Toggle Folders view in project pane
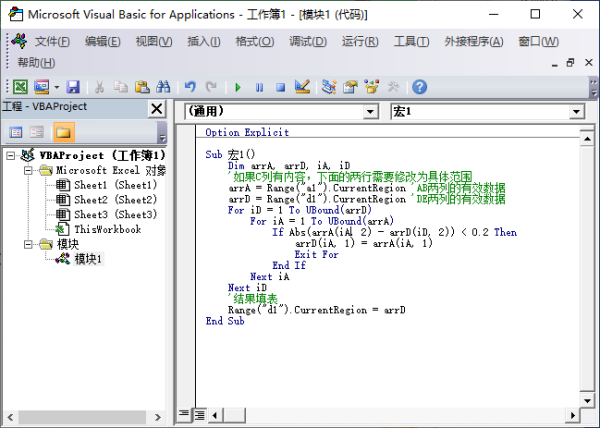This screenshot has width=600, height=428. tap(63, 132)
